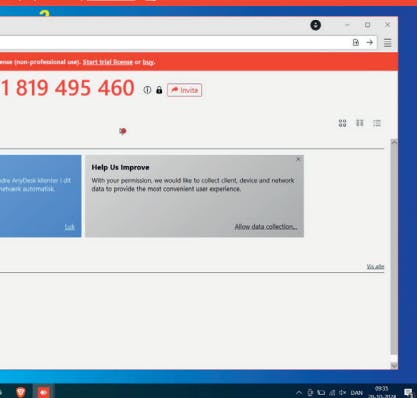The width and height of the screenshot is (417, 398).
Task: Close the Help Us Improve card
Action: pyautogui.click(x=298, y=159)
